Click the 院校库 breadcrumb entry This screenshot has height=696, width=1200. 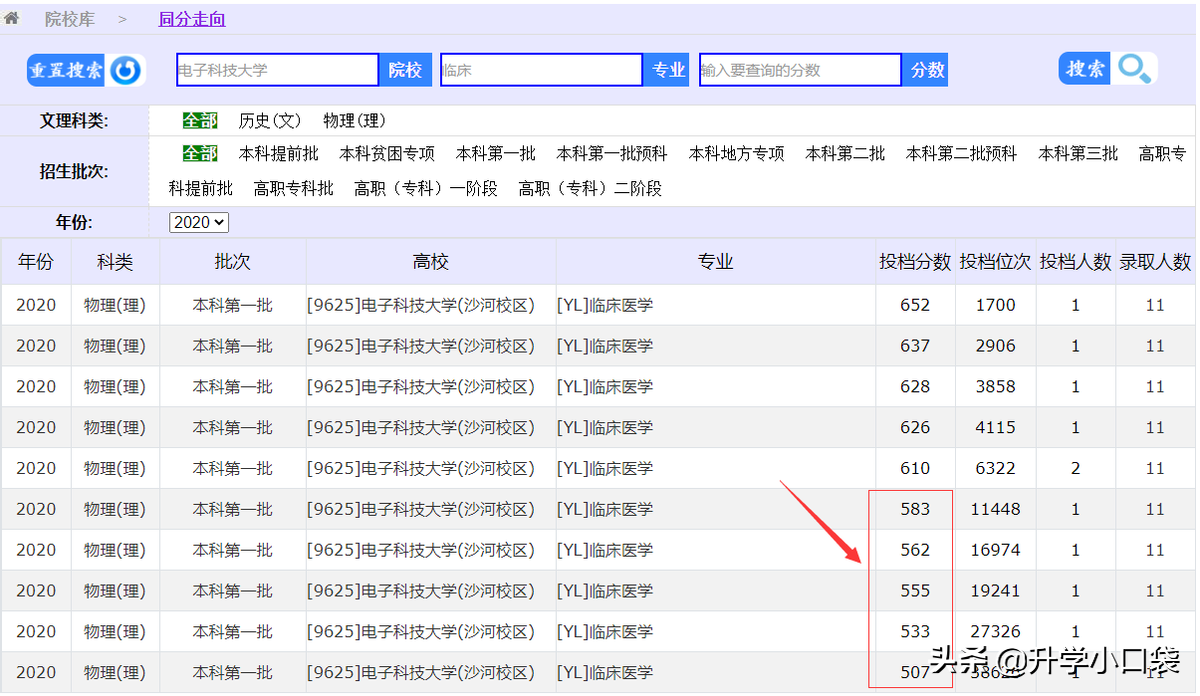(x=70, y=17)
